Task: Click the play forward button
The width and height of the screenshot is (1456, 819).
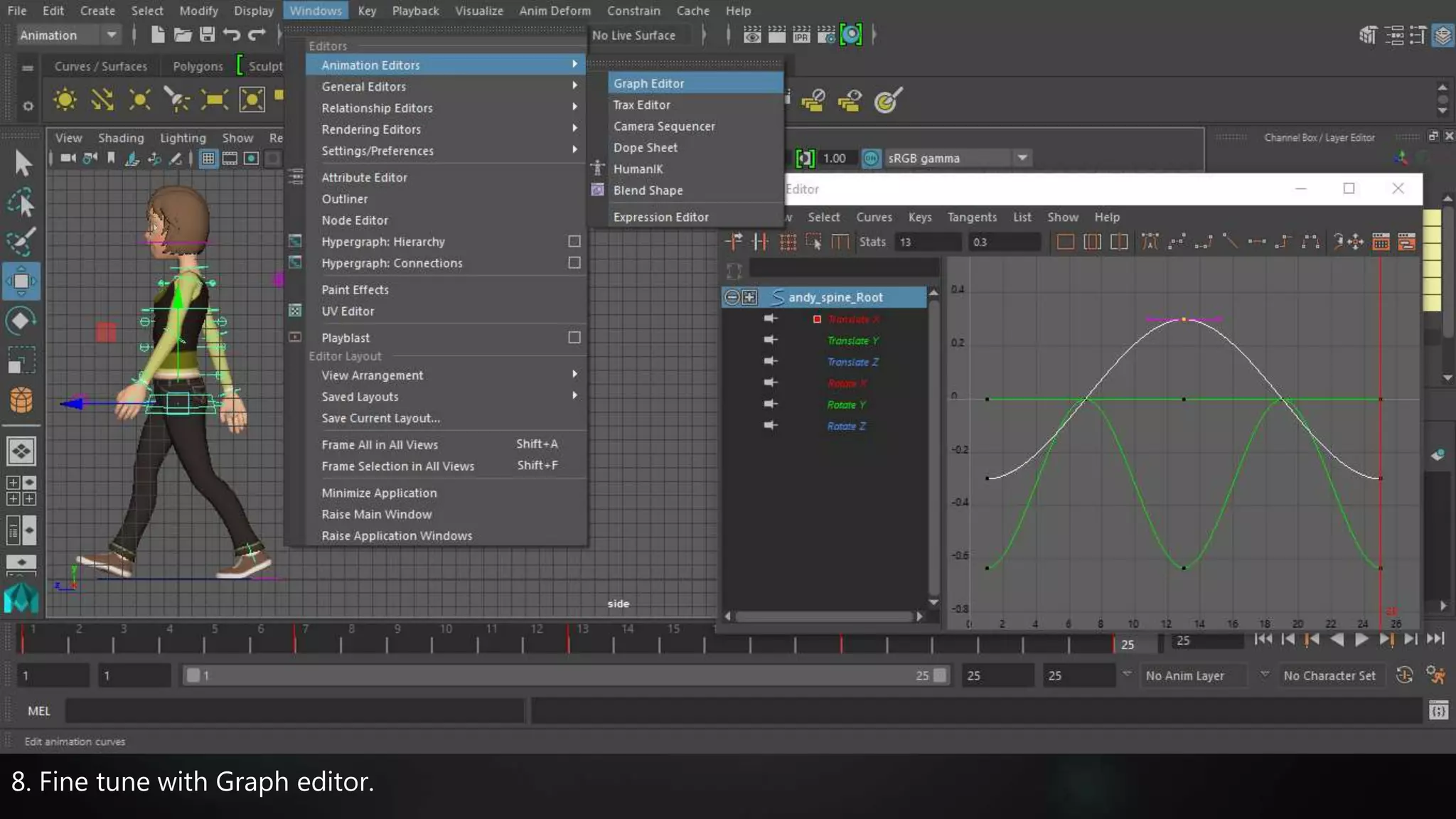Action: [1361, 639]
